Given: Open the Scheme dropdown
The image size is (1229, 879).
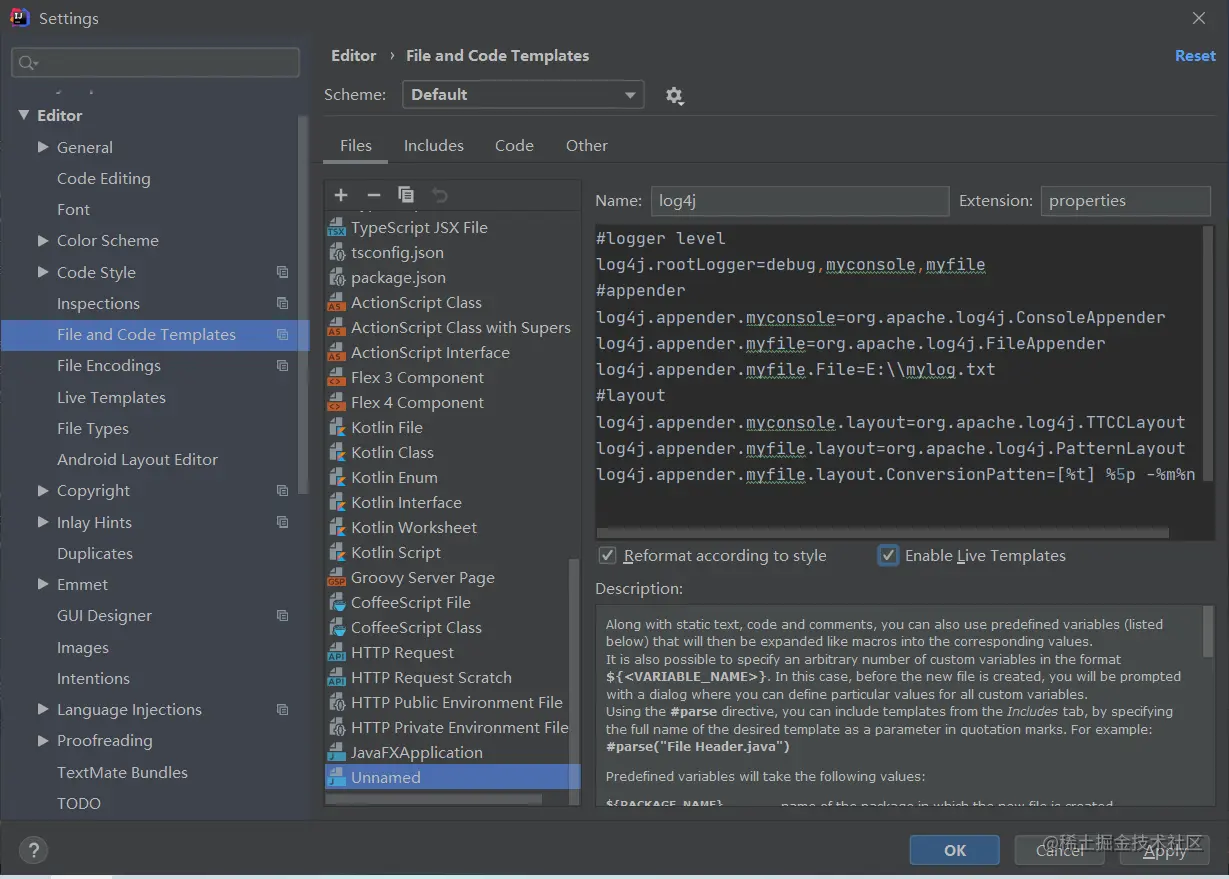Looking at the screenshot, I should 523,95.
